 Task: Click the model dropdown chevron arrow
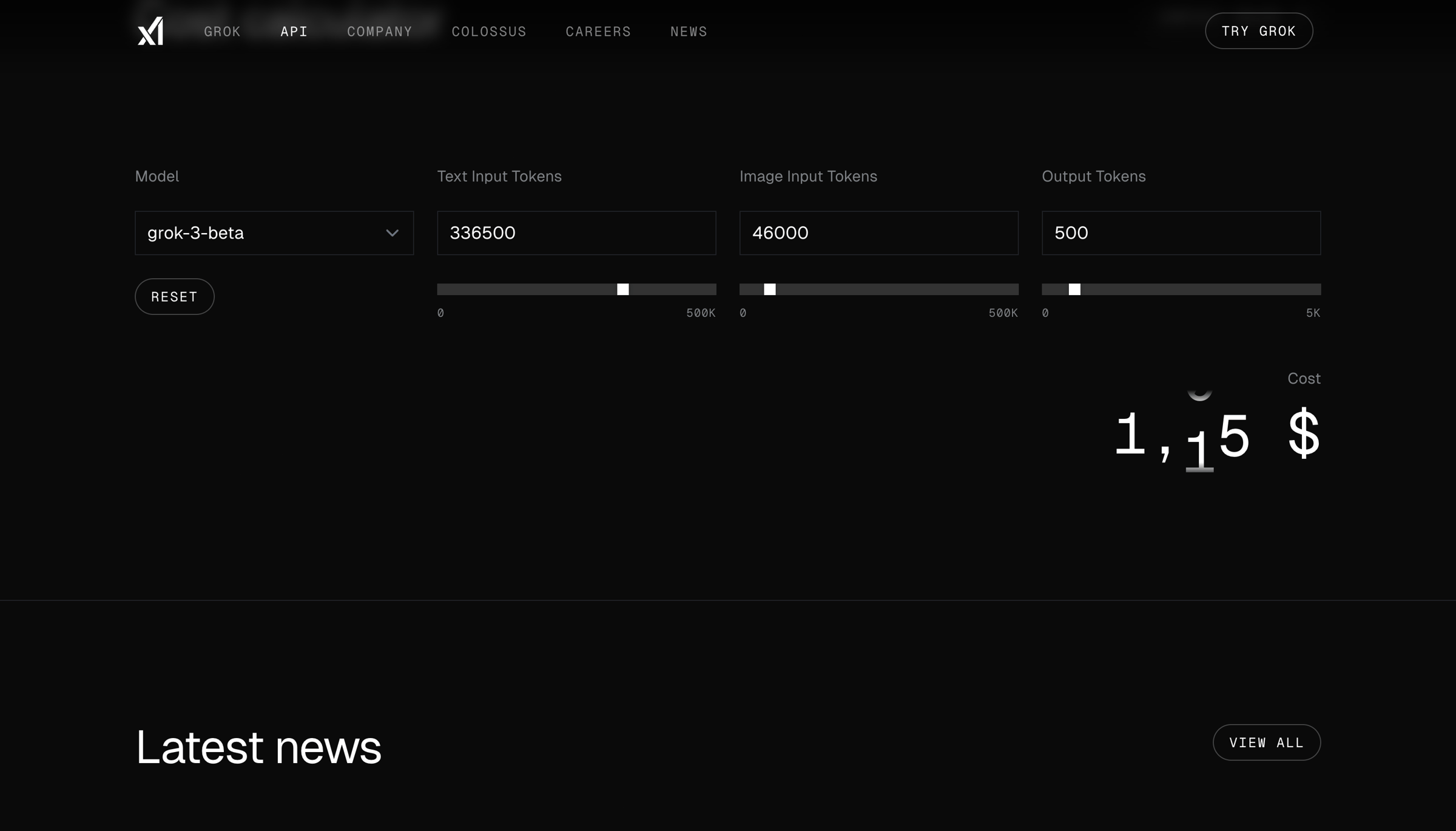[x=392, y=233]
